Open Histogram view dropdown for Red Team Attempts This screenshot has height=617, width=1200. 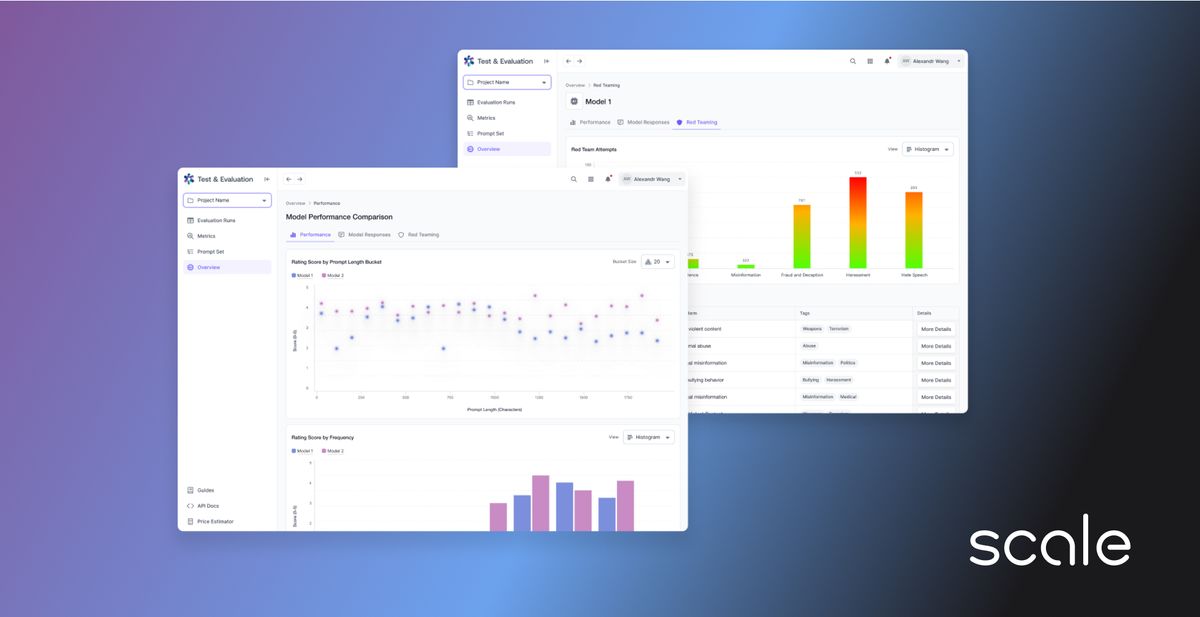(928, 149)
